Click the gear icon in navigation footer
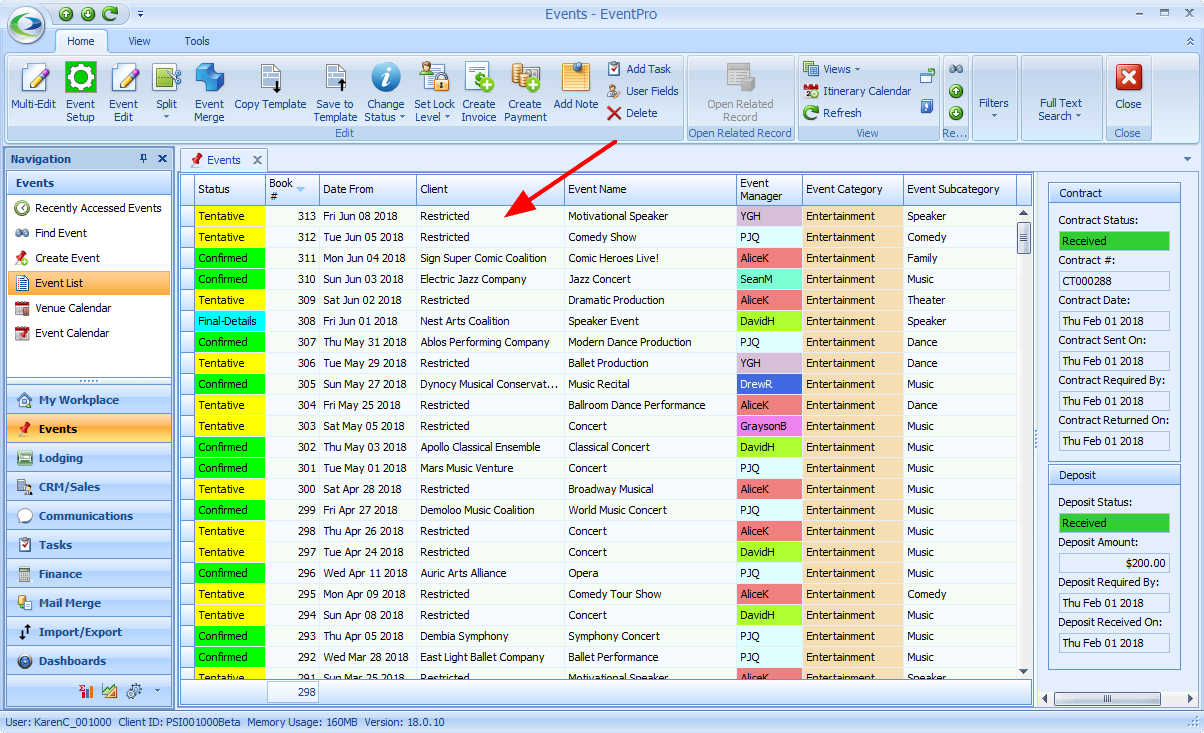 tap(133, 691)
